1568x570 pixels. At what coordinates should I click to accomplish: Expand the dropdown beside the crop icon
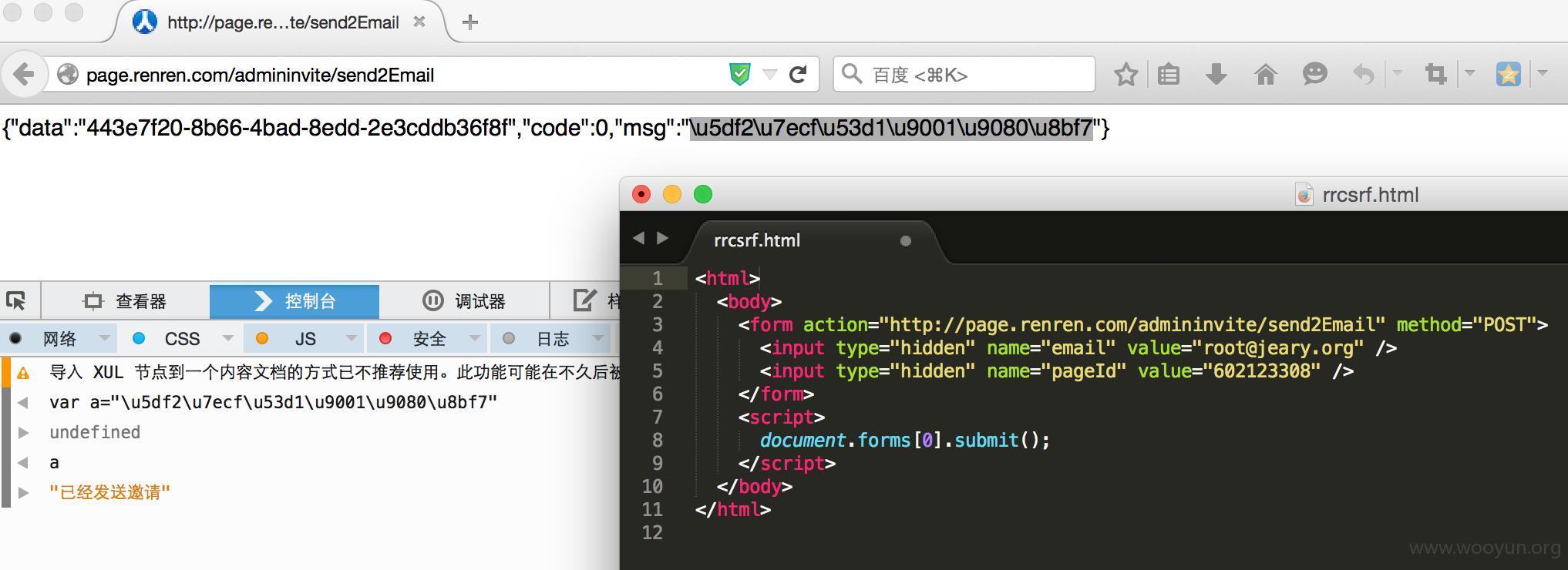point(1469,74)
